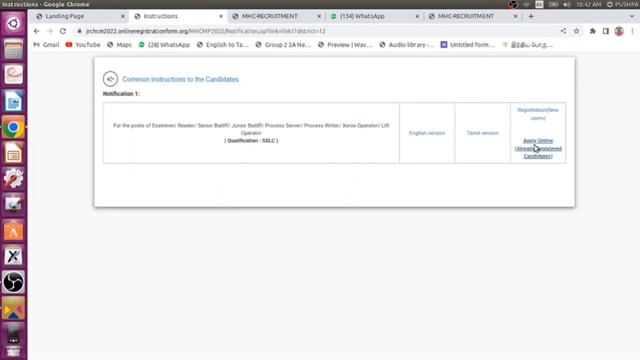
Task: Open Chrome three-dot menu
Action: (x=632, y=31)
